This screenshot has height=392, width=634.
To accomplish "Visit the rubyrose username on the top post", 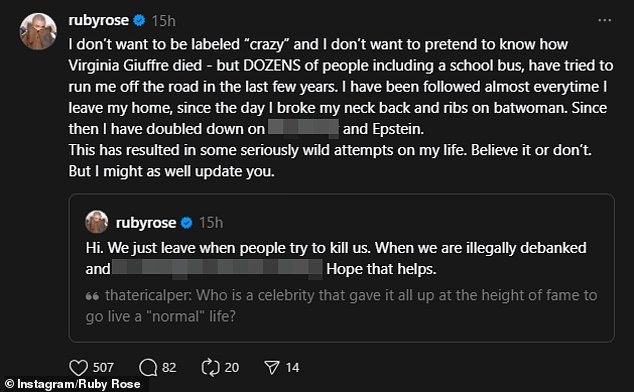I will click(x=99, y=20).
